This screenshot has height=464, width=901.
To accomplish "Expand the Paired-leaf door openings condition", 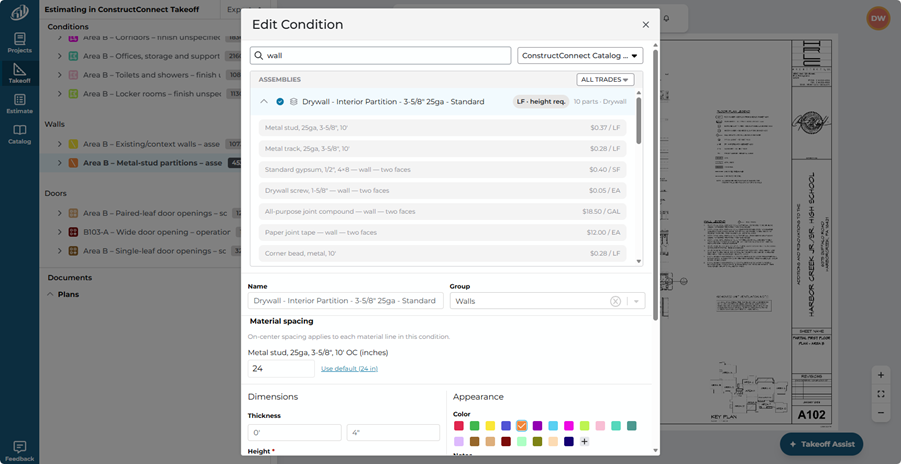I will [x=60, y=213].
